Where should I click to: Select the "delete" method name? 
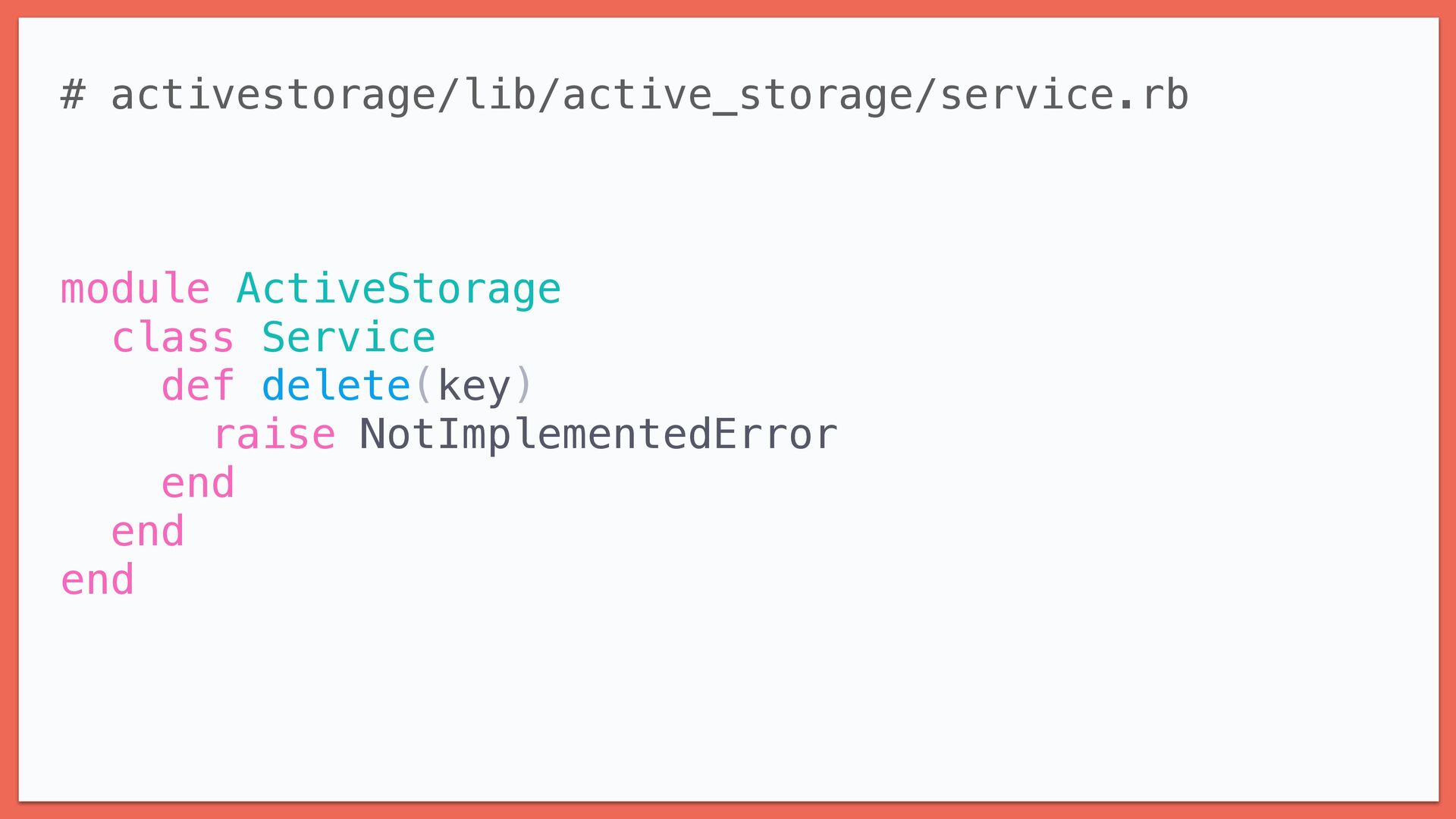click(336, 387)
